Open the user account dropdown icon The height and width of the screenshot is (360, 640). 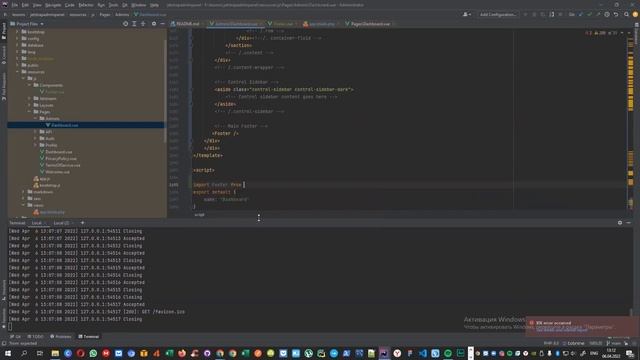467,14
